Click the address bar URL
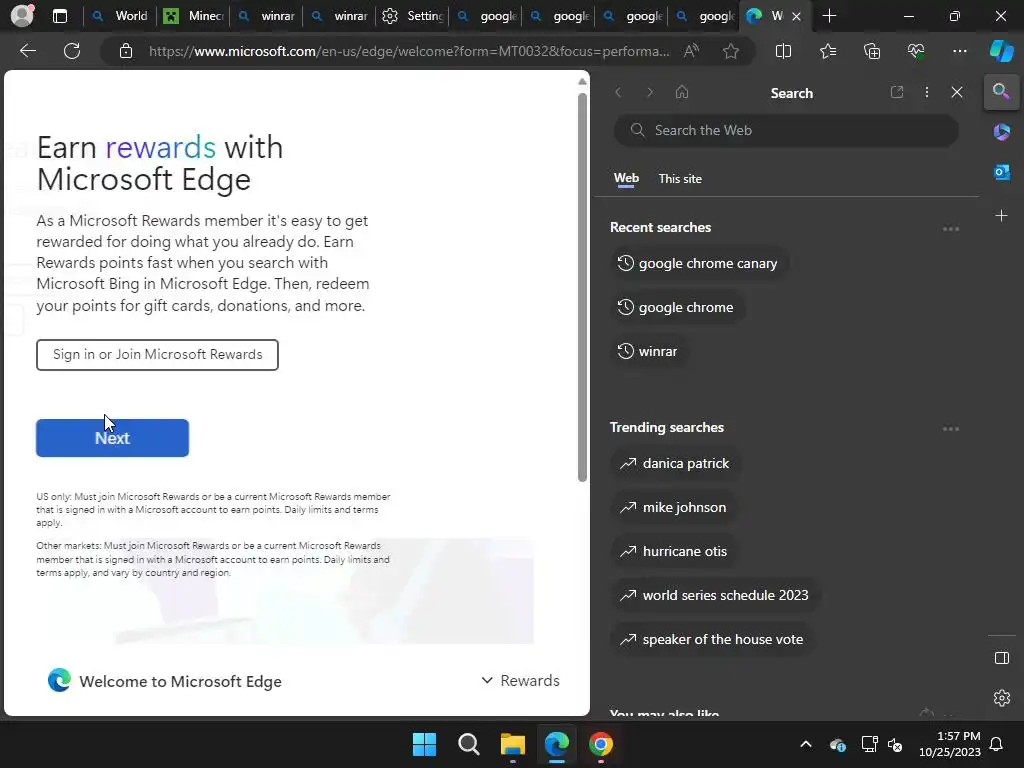The image size is (1024, 768). (x=409, y=51)
